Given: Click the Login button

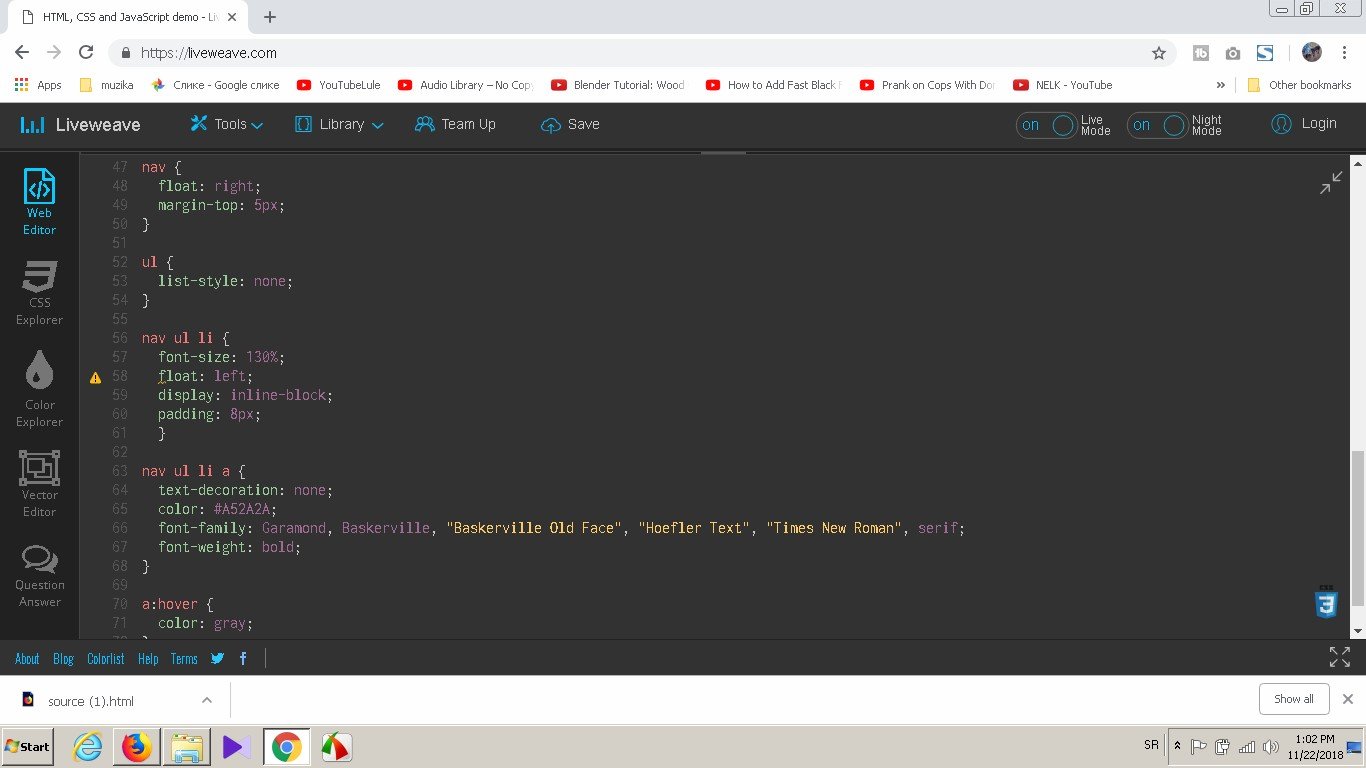Looking at the screenshot, I should (x=1304, y=124).
